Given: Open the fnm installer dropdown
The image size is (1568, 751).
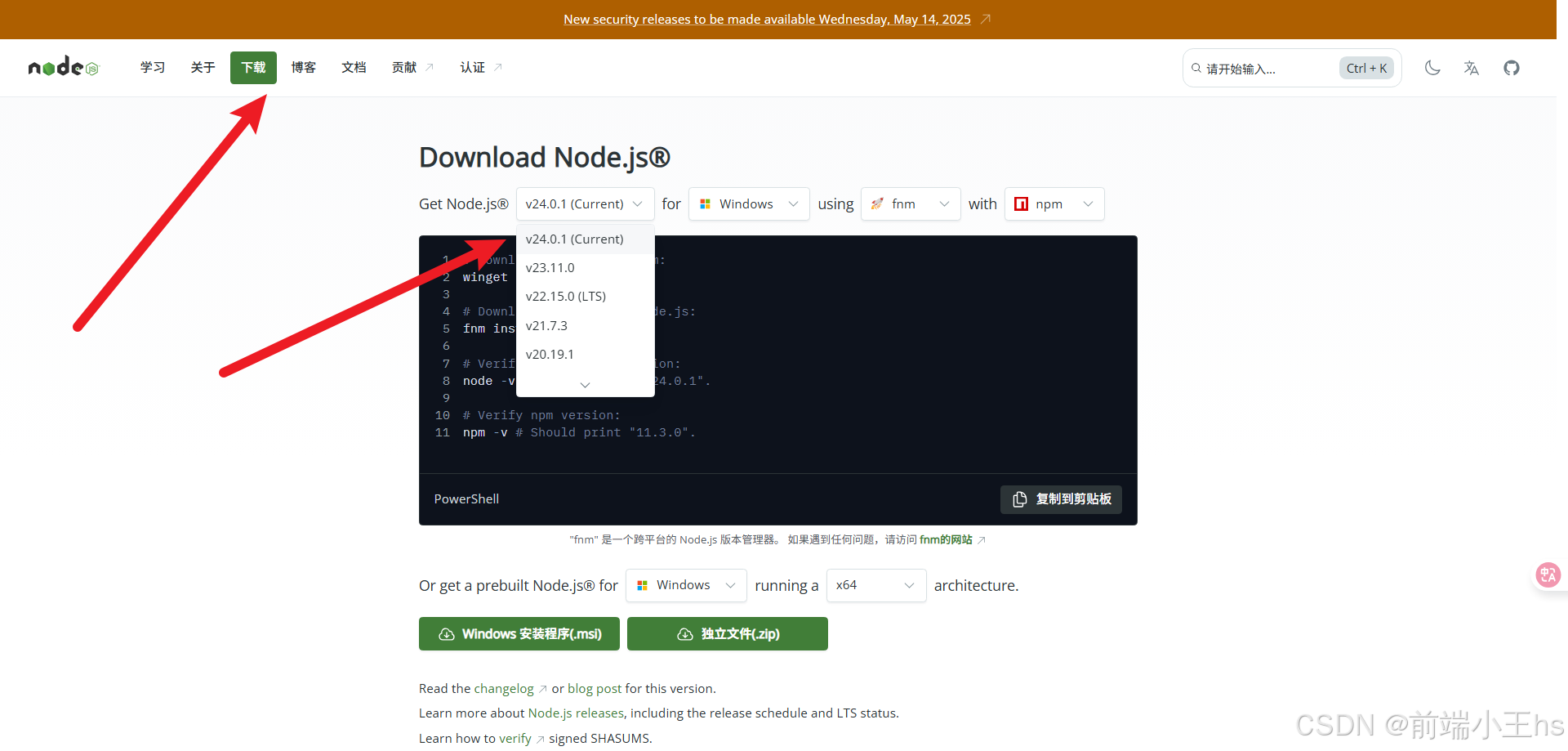Looking at the screenshot, I should click(x=911, y=204).
